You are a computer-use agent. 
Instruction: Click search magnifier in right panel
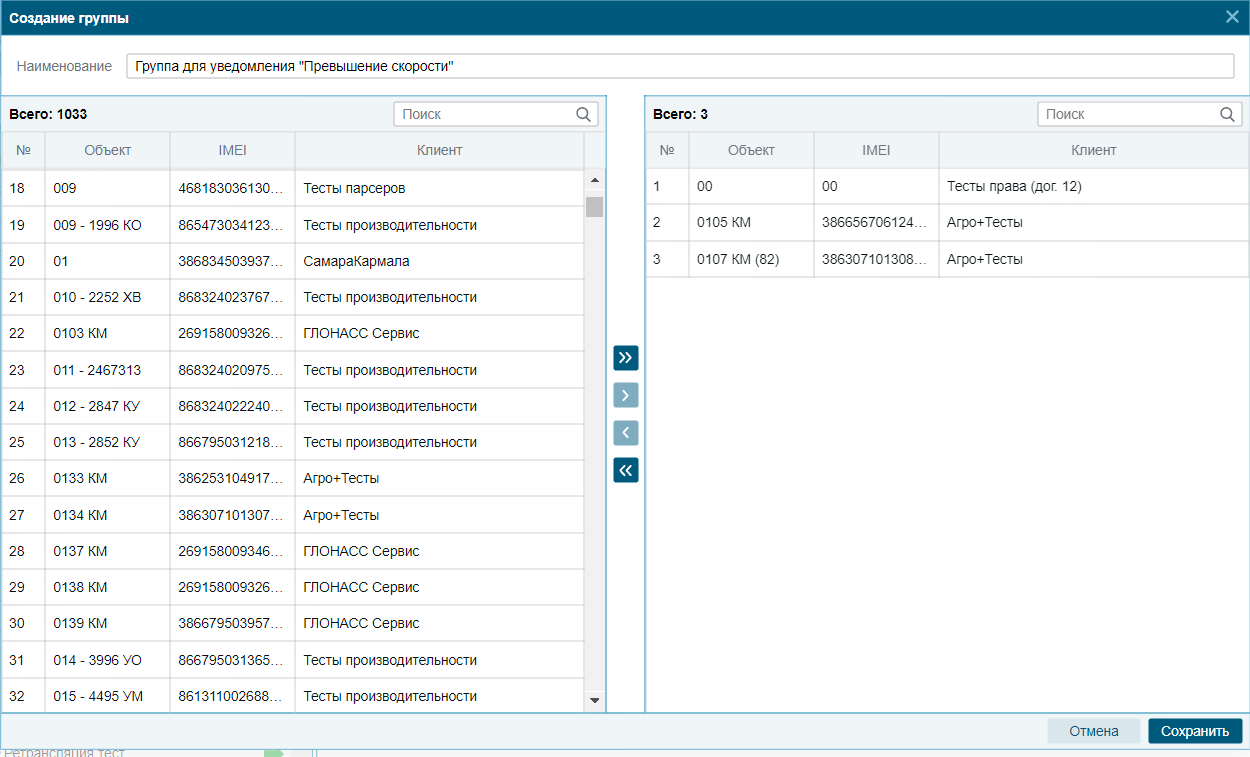tap(1228, 114)
